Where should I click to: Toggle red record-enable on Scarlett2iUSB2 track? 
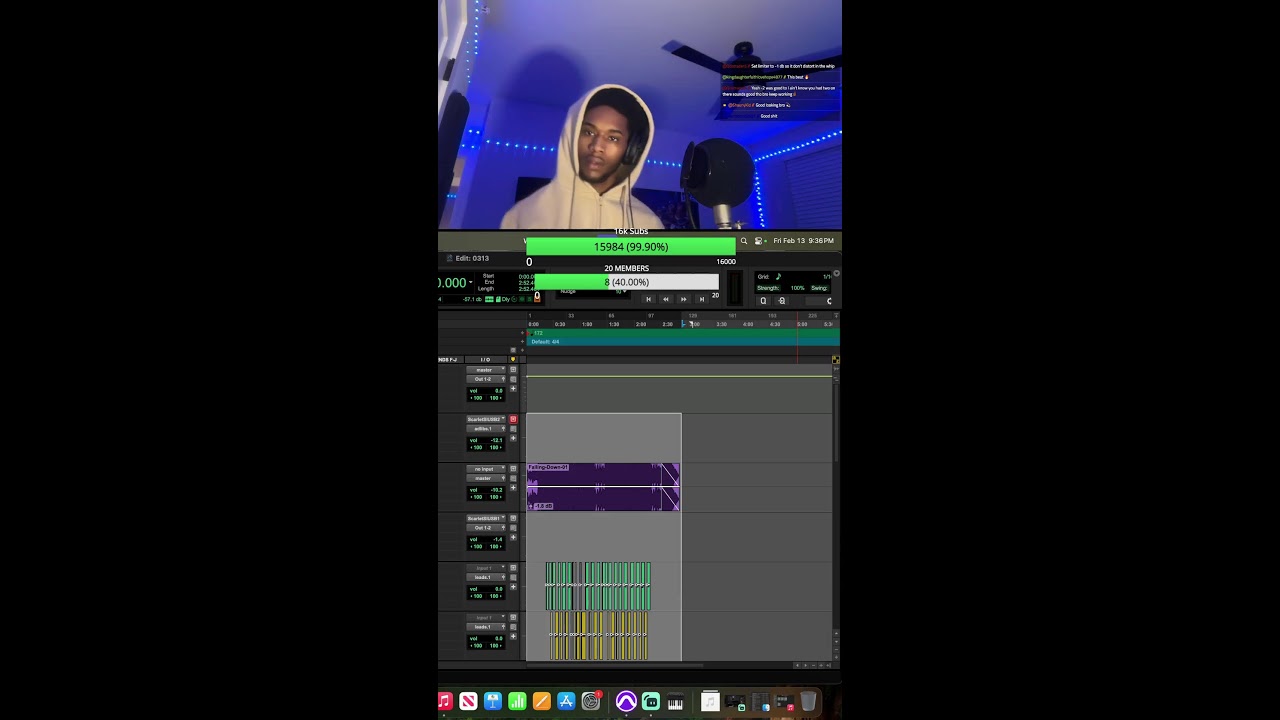[x=513, y=419]
